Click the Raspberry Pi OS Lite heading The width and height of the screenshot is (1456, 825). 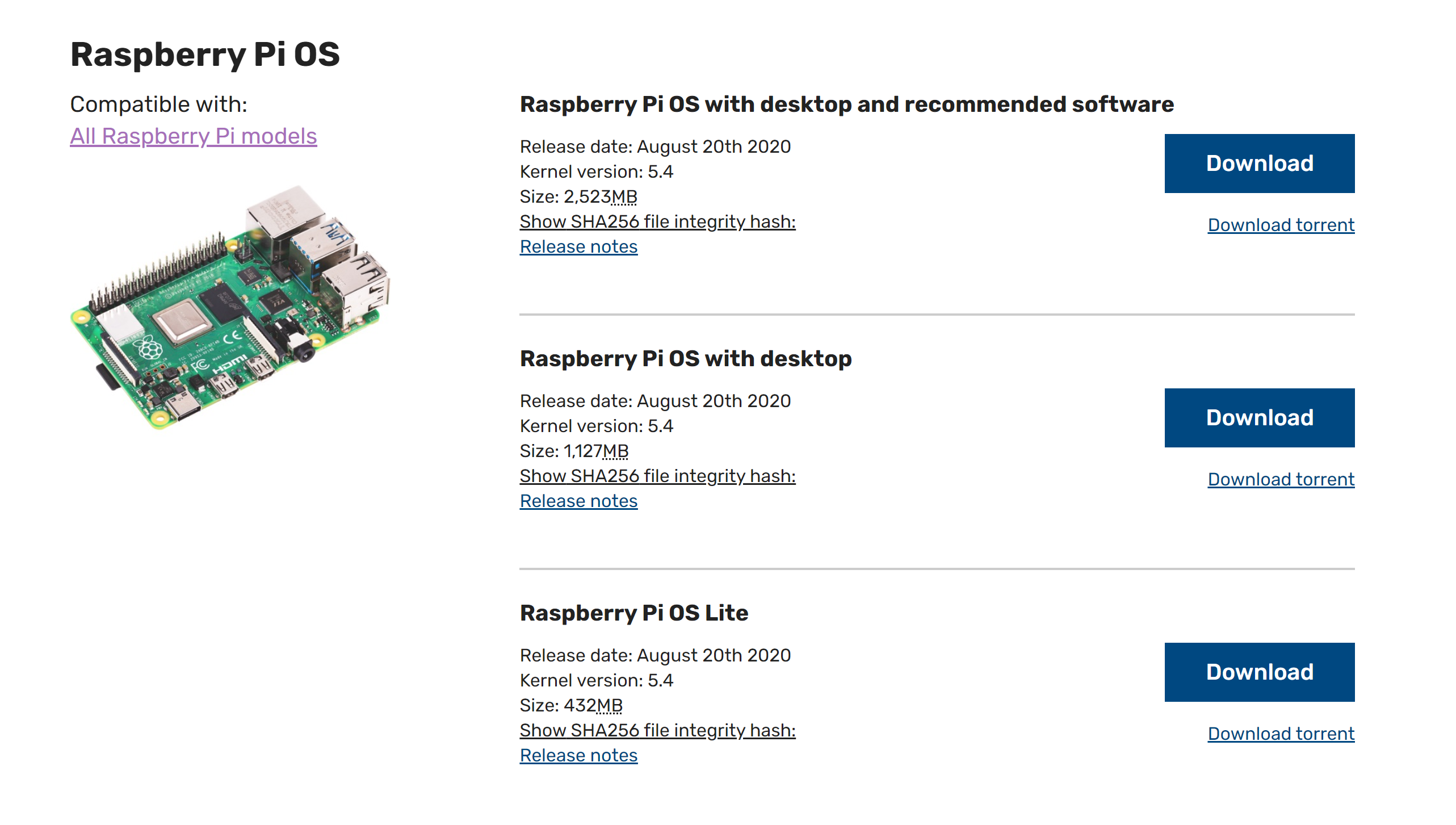[634, 613]
